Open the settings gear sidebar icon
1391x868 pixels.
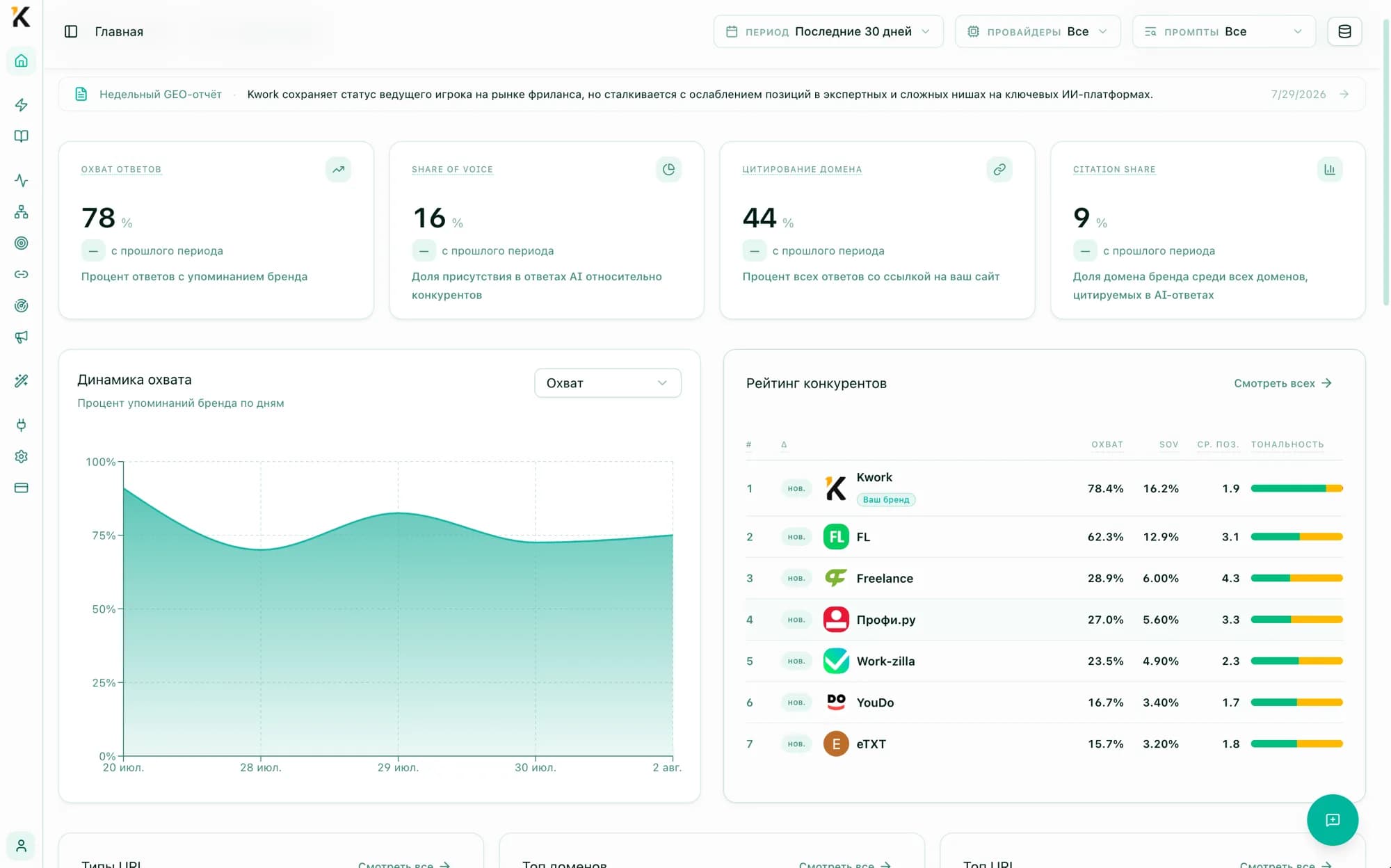click(21, 456)
